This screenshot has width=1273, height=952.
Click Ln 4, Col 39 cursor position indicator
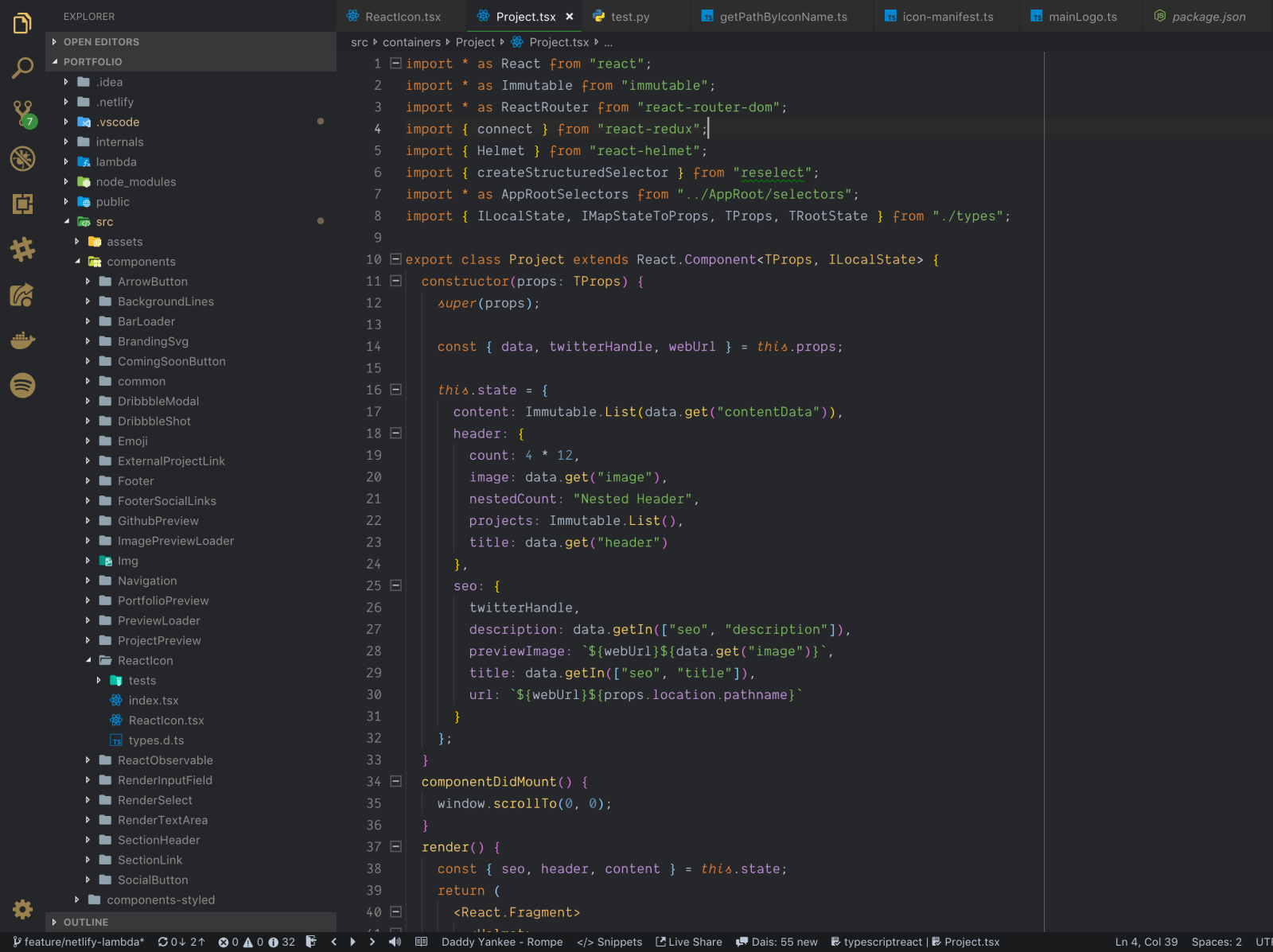[1146, 942]
